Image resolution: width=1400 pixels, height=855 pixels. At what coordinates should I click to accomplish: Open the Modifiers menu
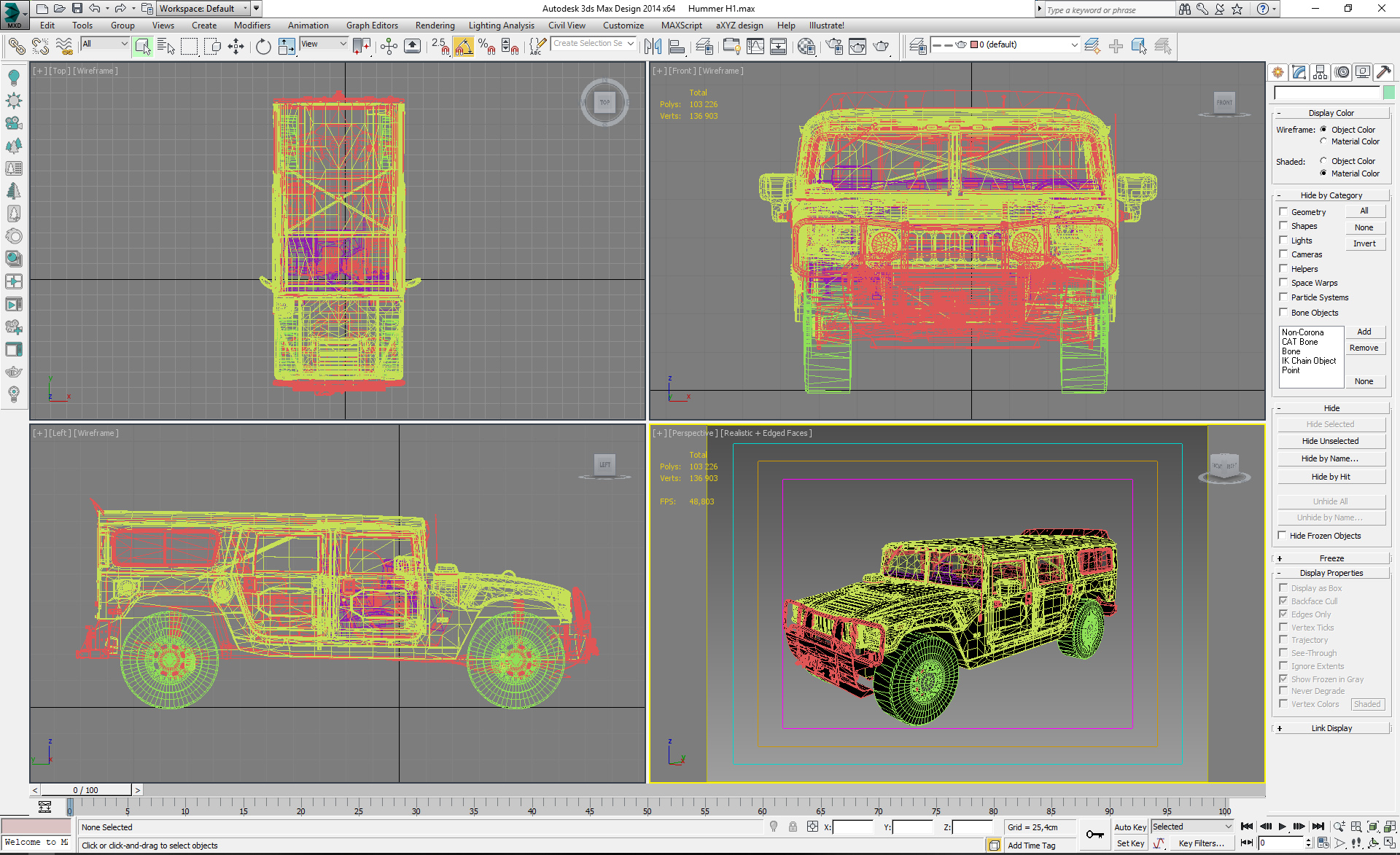pos(252,26)
